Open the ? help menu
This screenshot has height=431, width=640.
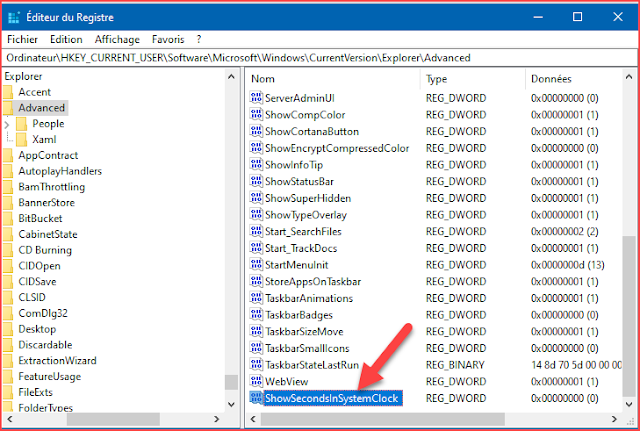pos(199,40)
